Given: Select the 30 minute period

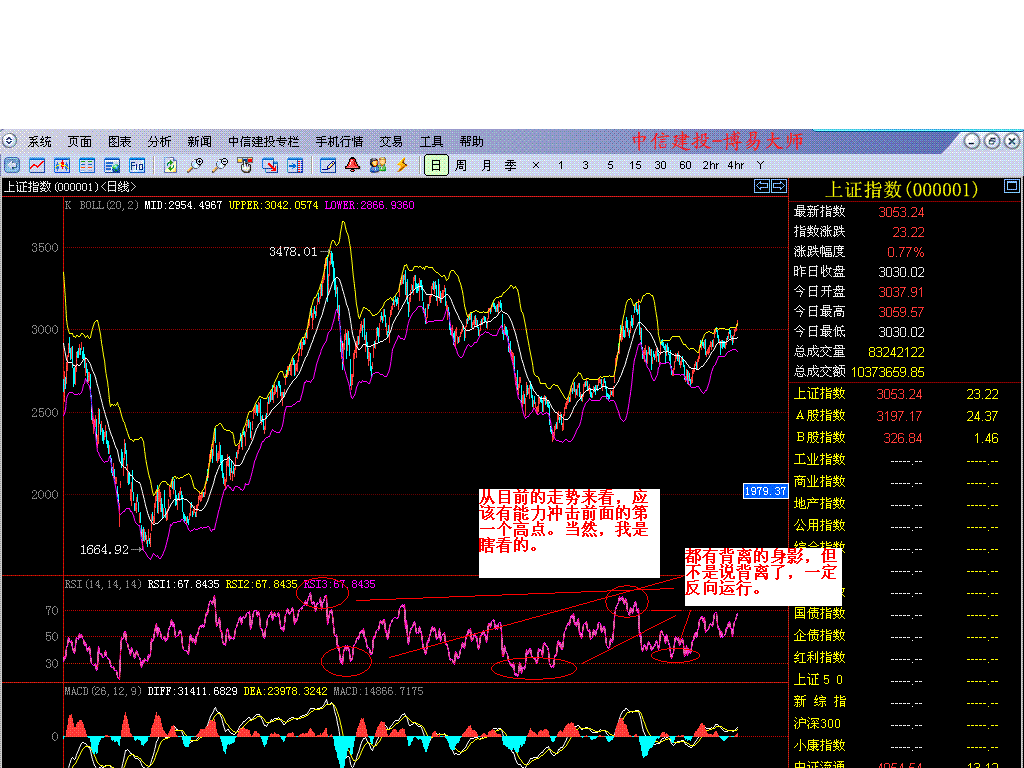Looking at the screenshot, I should (660, 165).
